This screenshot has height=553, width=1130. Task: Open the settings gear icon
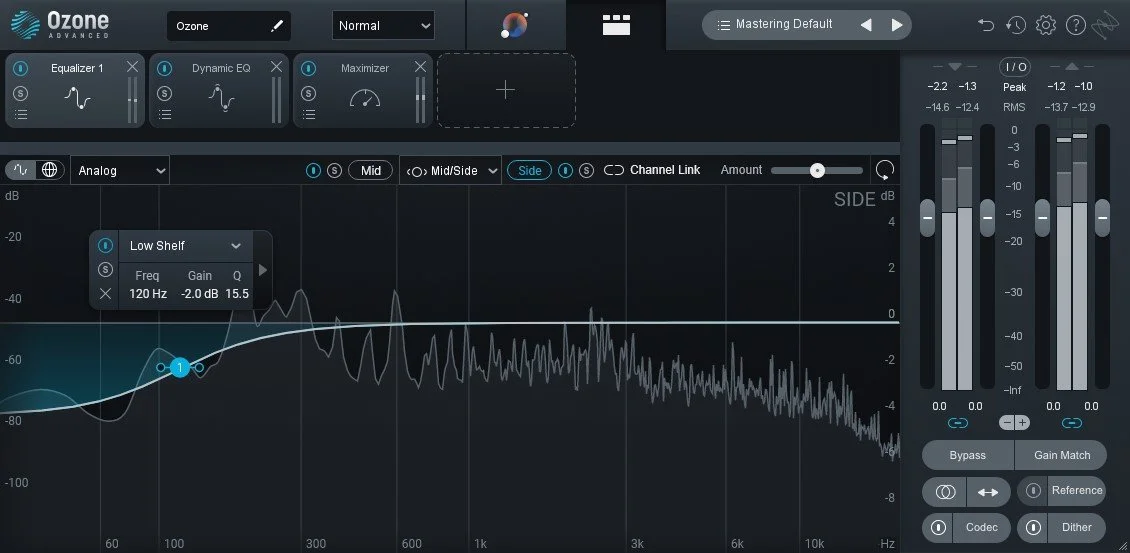1046,25
